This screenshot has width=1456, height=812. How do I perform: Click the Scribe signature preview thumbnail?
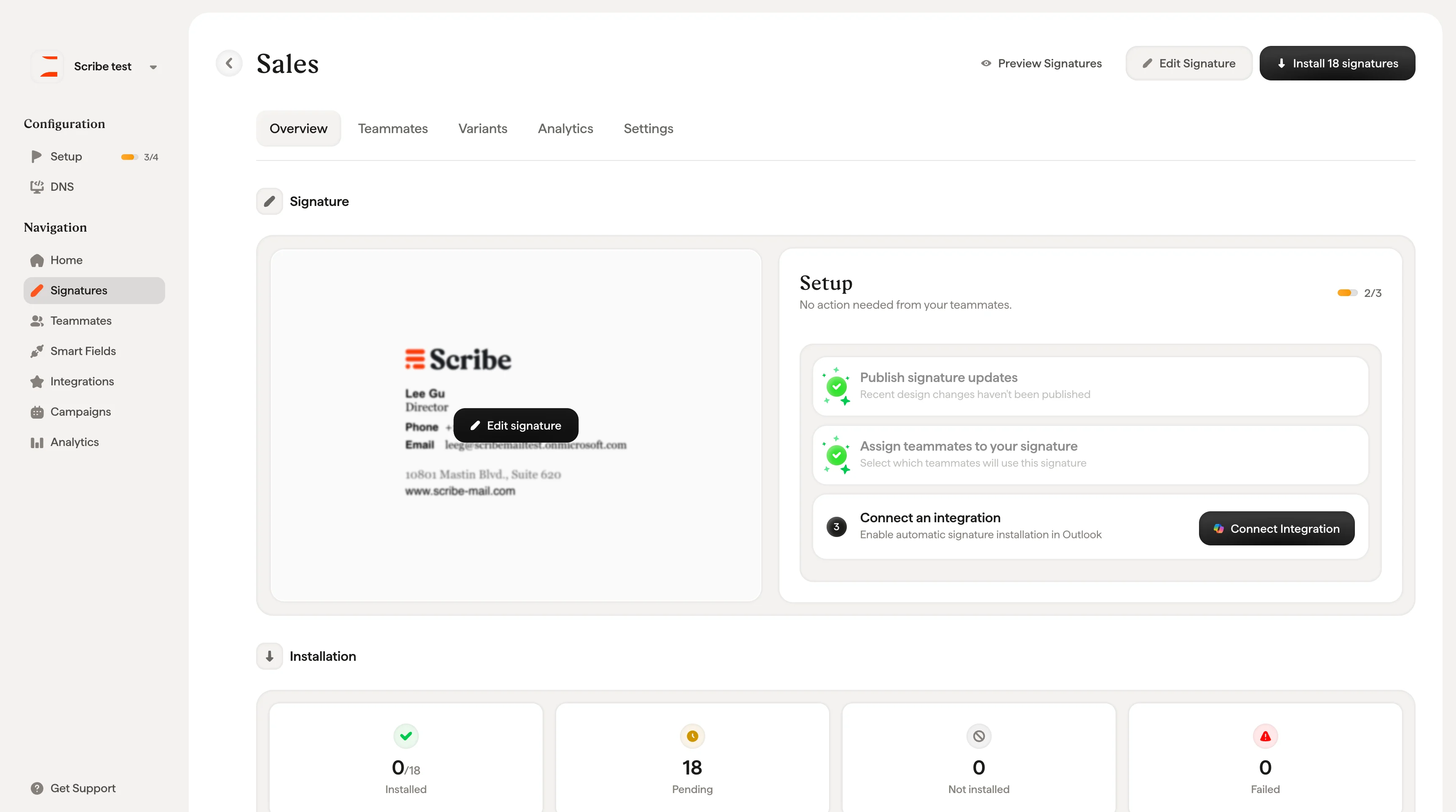click(516, 425)
